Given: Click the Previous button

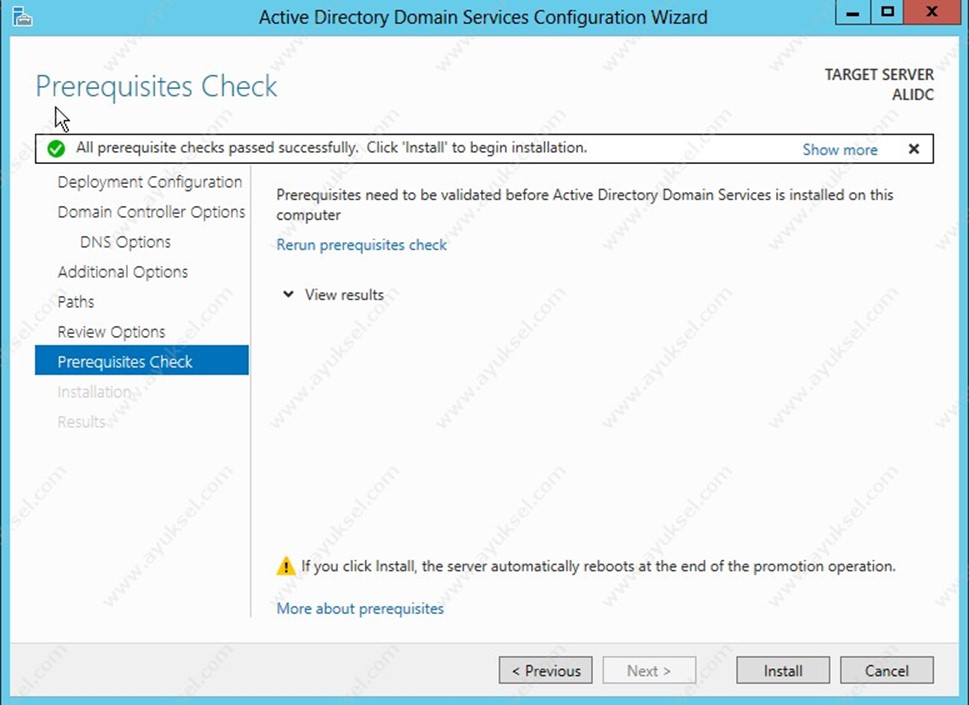Looking at the screenshot, I should [546, 670].
